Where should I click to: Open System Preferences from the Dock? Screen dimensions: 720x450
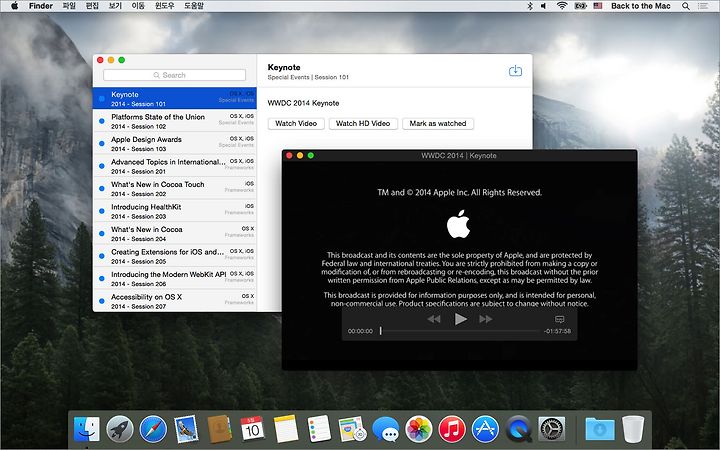tap(551, 429)
